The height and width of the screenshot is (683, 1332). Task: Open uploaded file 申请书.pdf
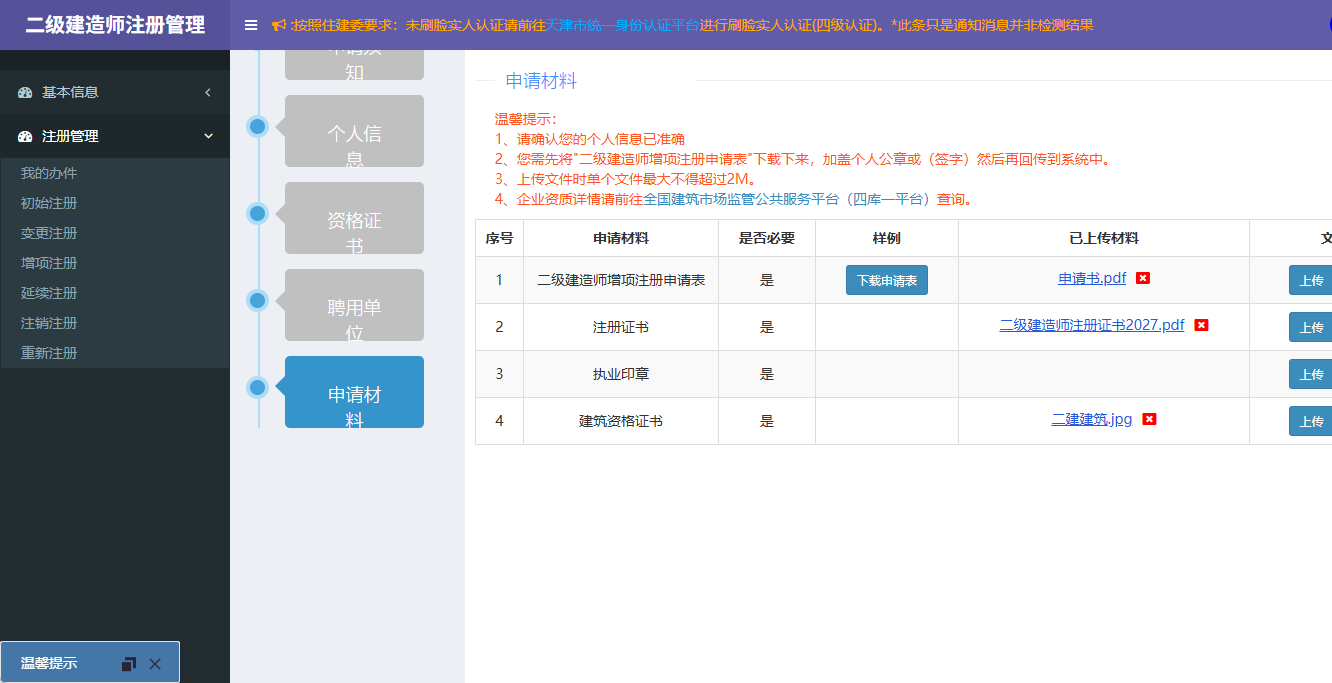click(1092, 278)
